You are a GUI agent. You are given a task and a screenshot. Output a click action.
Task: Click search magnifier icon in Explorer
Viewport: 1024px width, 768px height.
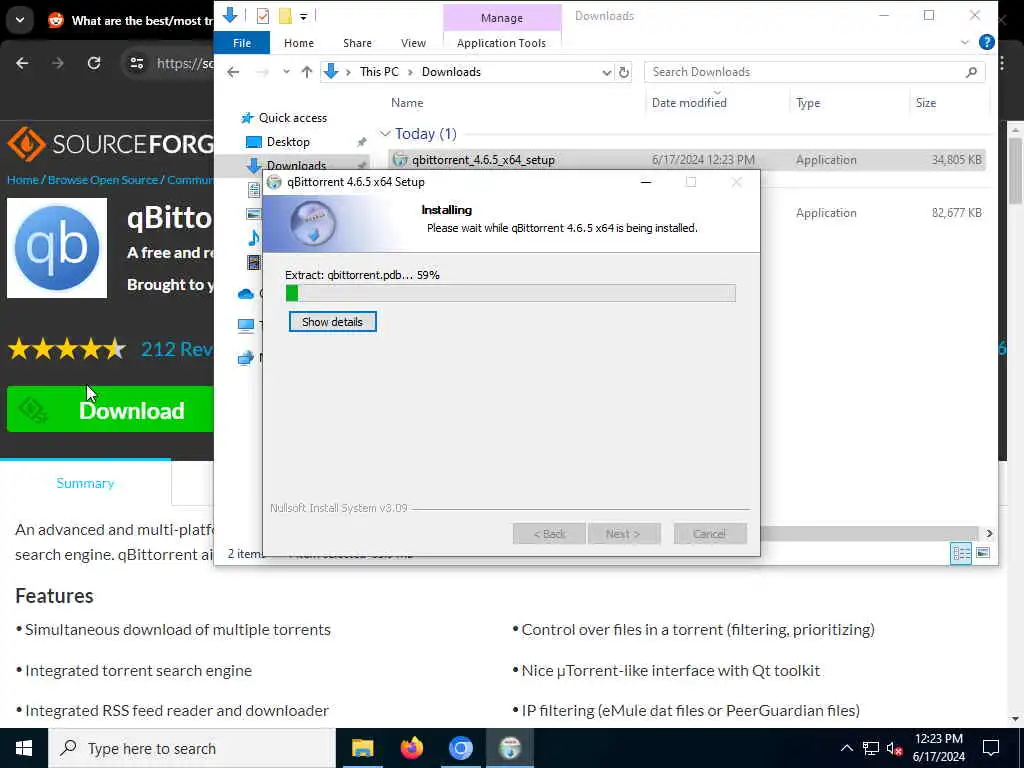(x=972, y=72)
